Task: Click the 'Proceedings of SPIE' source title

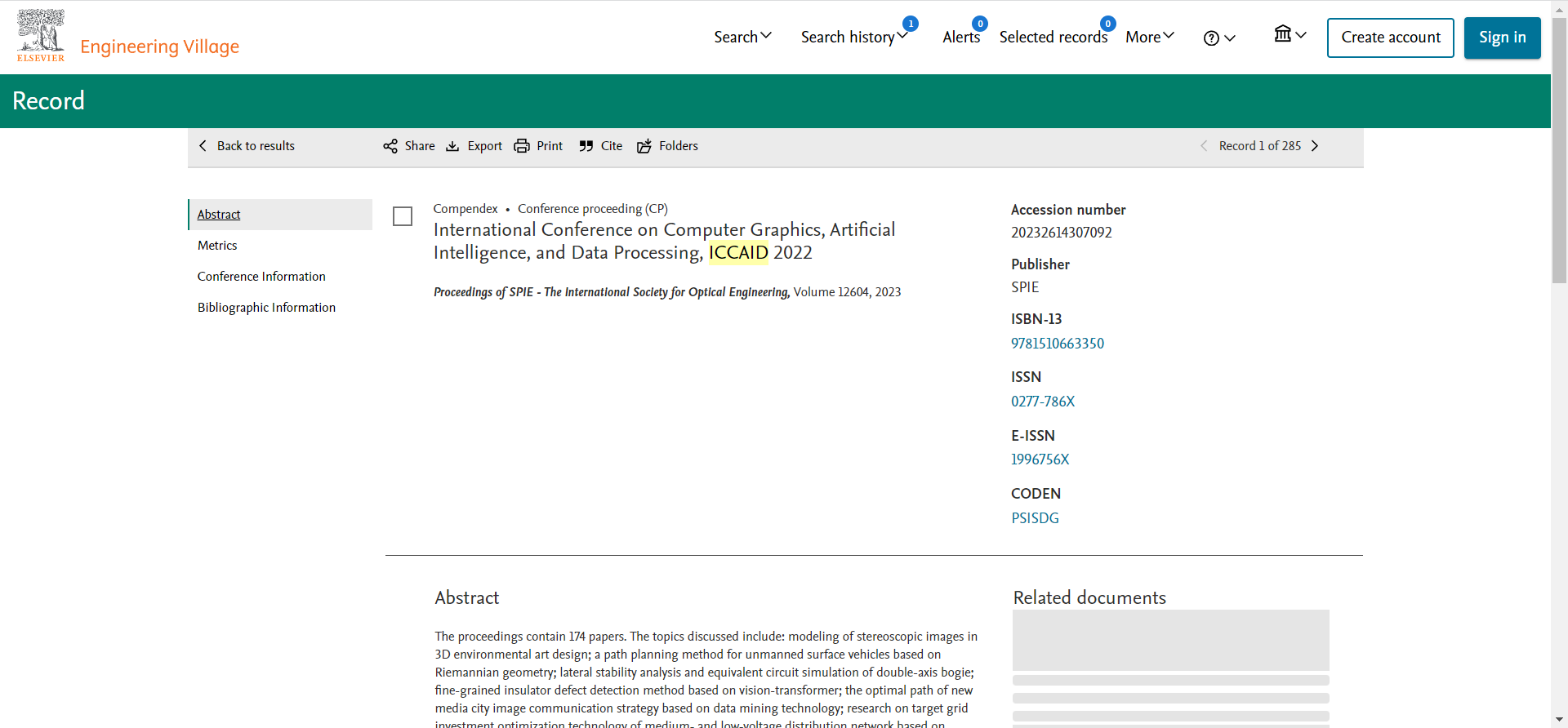Action: pyautogui.click(x=612, y=292)
